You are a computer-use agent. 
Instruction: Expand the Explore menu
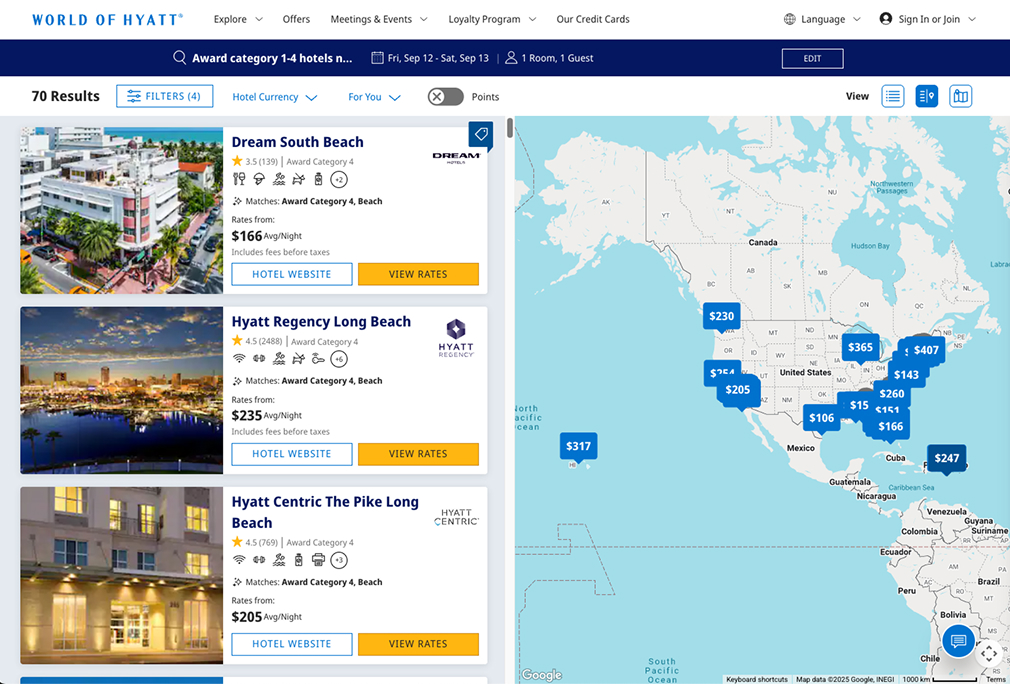pyautogui.click(x=238, y=19)
